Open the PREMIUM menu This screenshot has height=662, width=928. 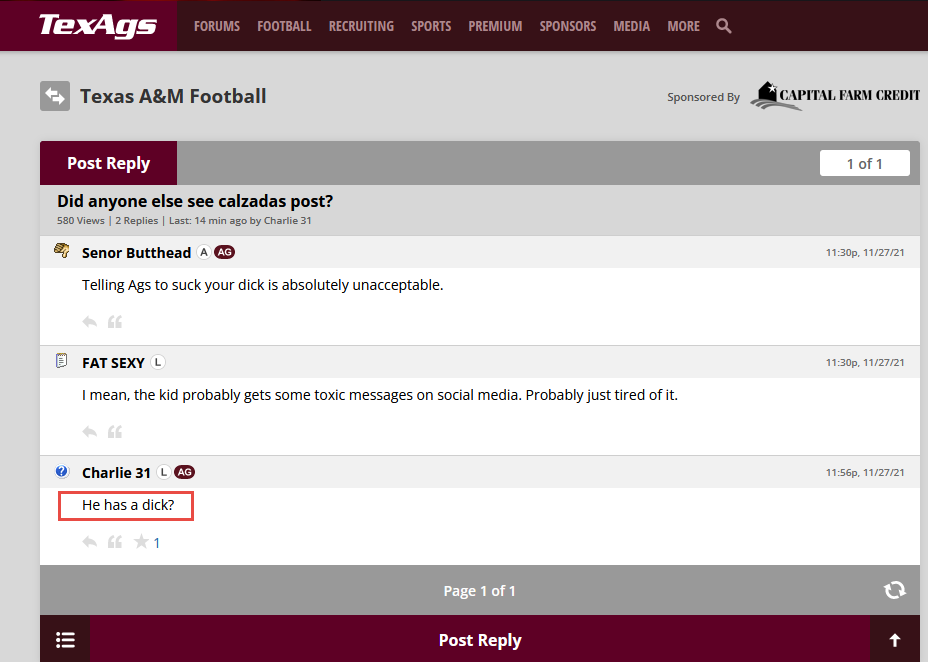point(495,26)
